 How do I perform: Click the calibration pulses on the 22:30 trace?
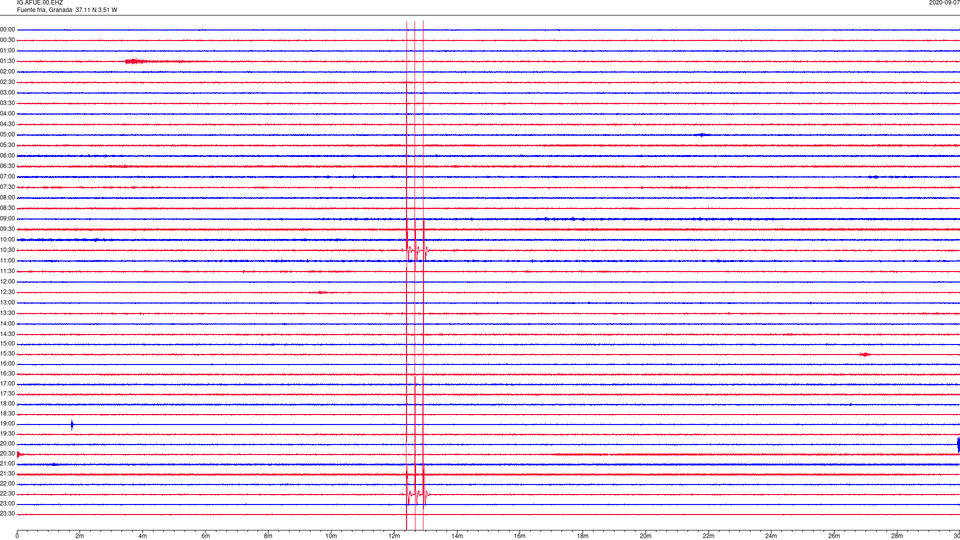click(416, 494)
